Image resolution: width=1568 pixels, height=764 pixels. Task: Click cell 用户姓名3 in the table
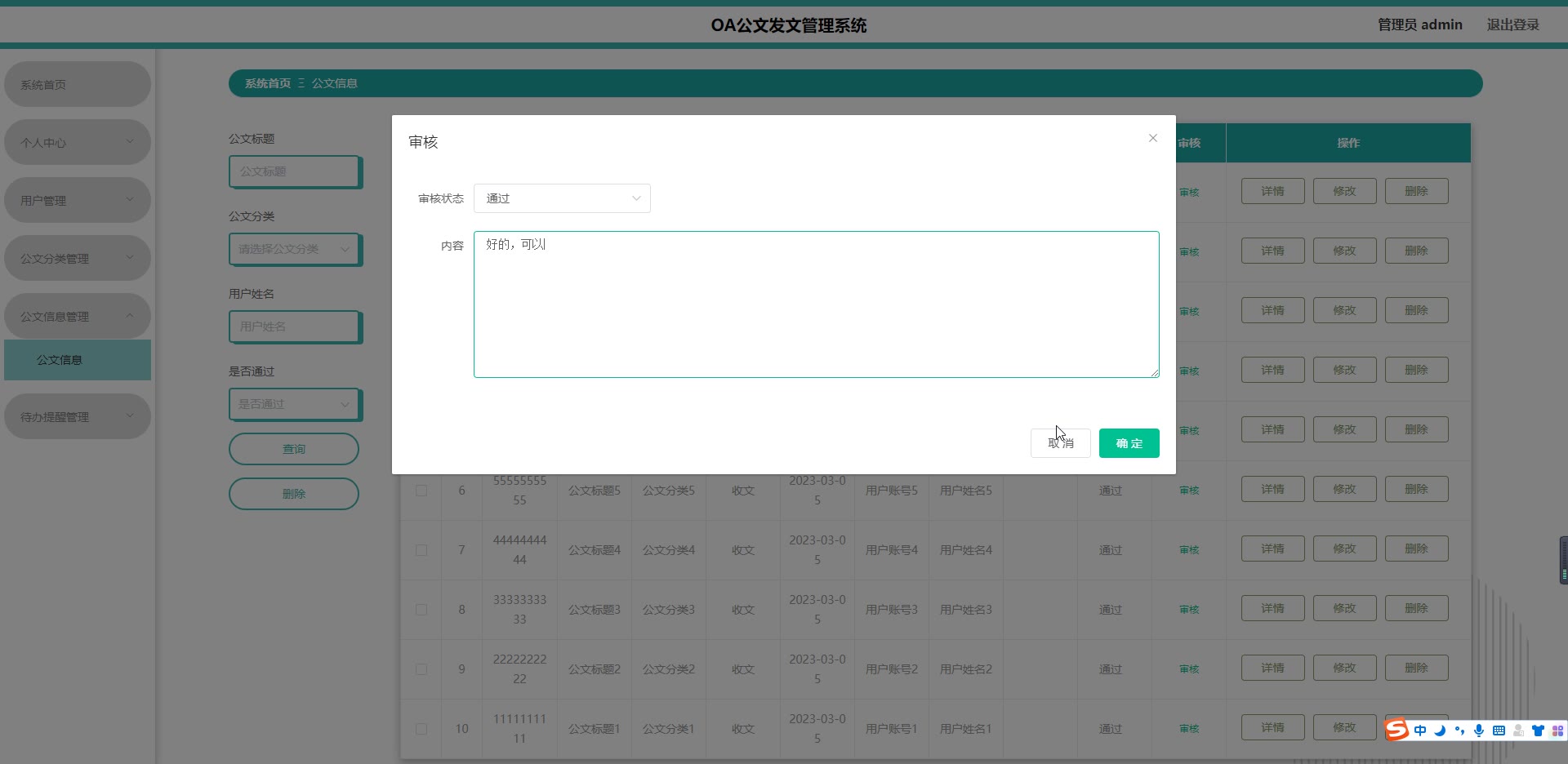click(966, 610)
